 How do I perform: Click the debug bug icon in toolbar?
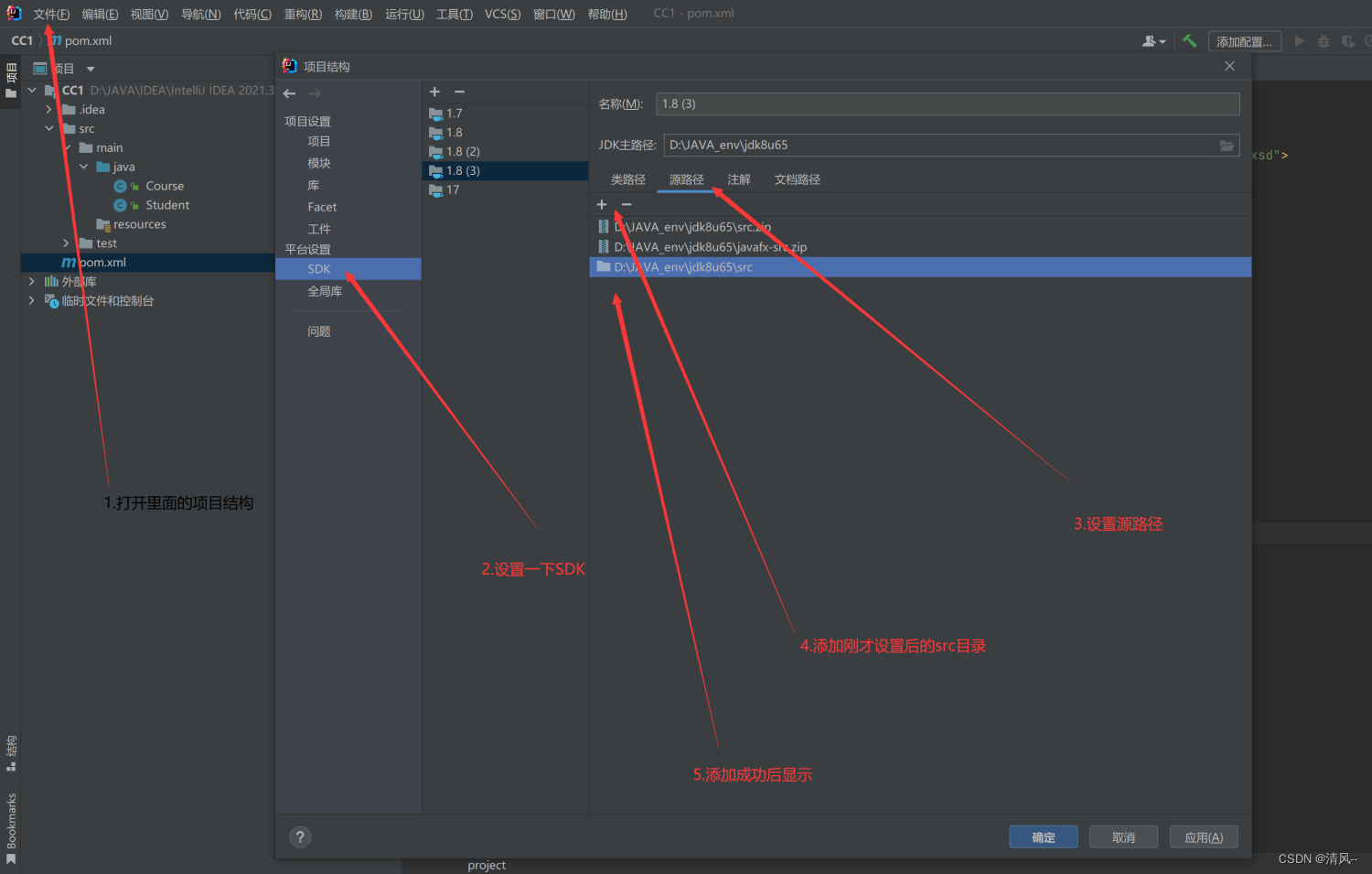(x=1324, y=41)
